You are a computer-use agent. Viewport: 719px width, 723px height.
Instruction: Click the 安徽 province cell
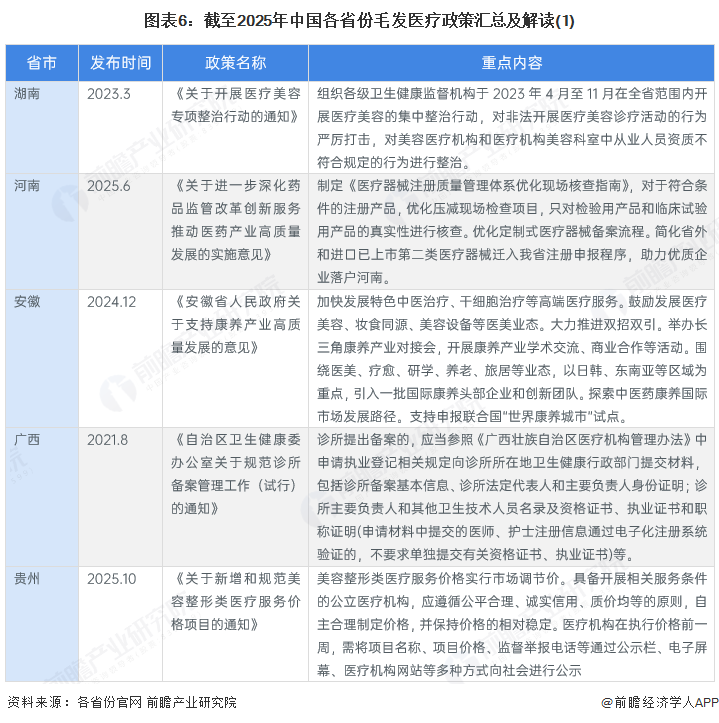point(28,301)
